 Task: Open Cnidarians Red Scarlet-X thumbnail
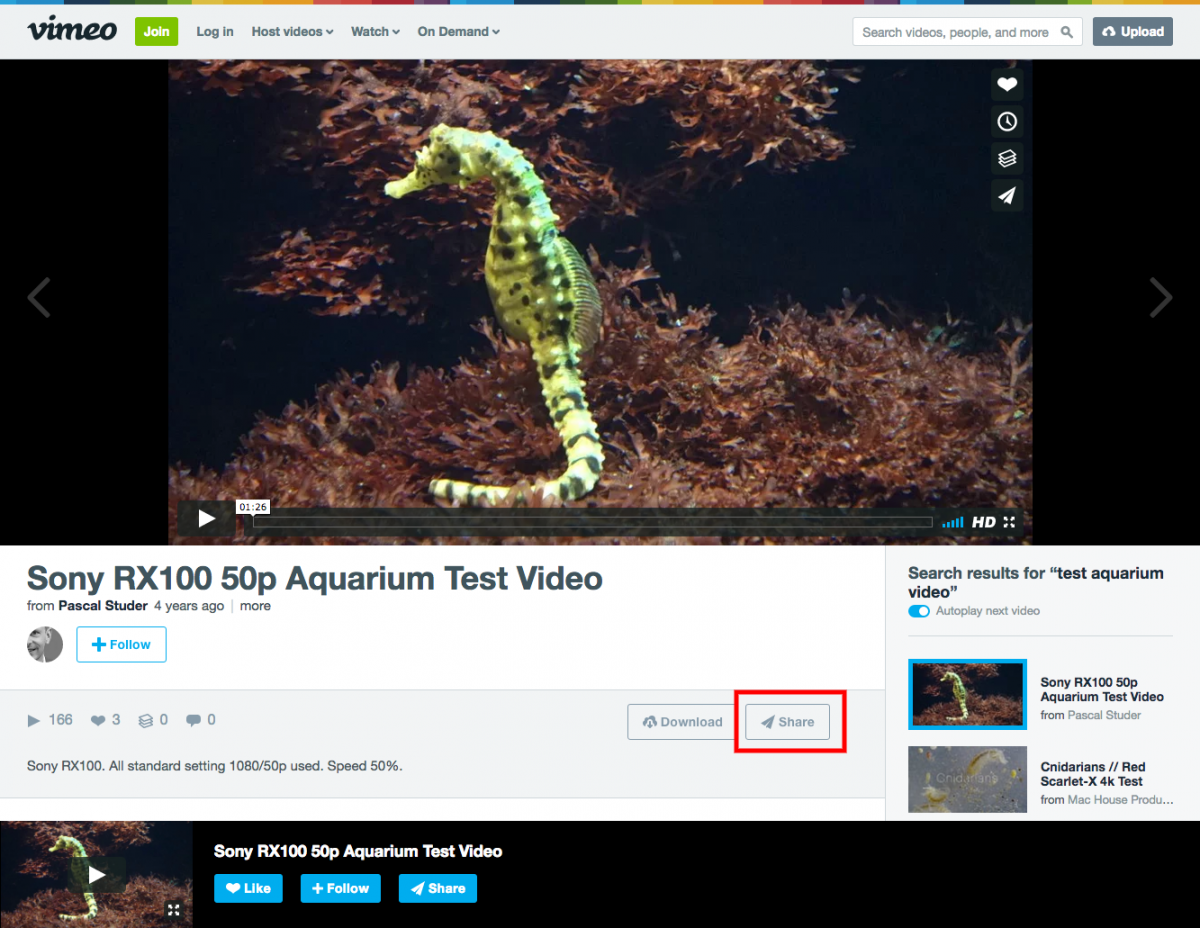point(967,780)
